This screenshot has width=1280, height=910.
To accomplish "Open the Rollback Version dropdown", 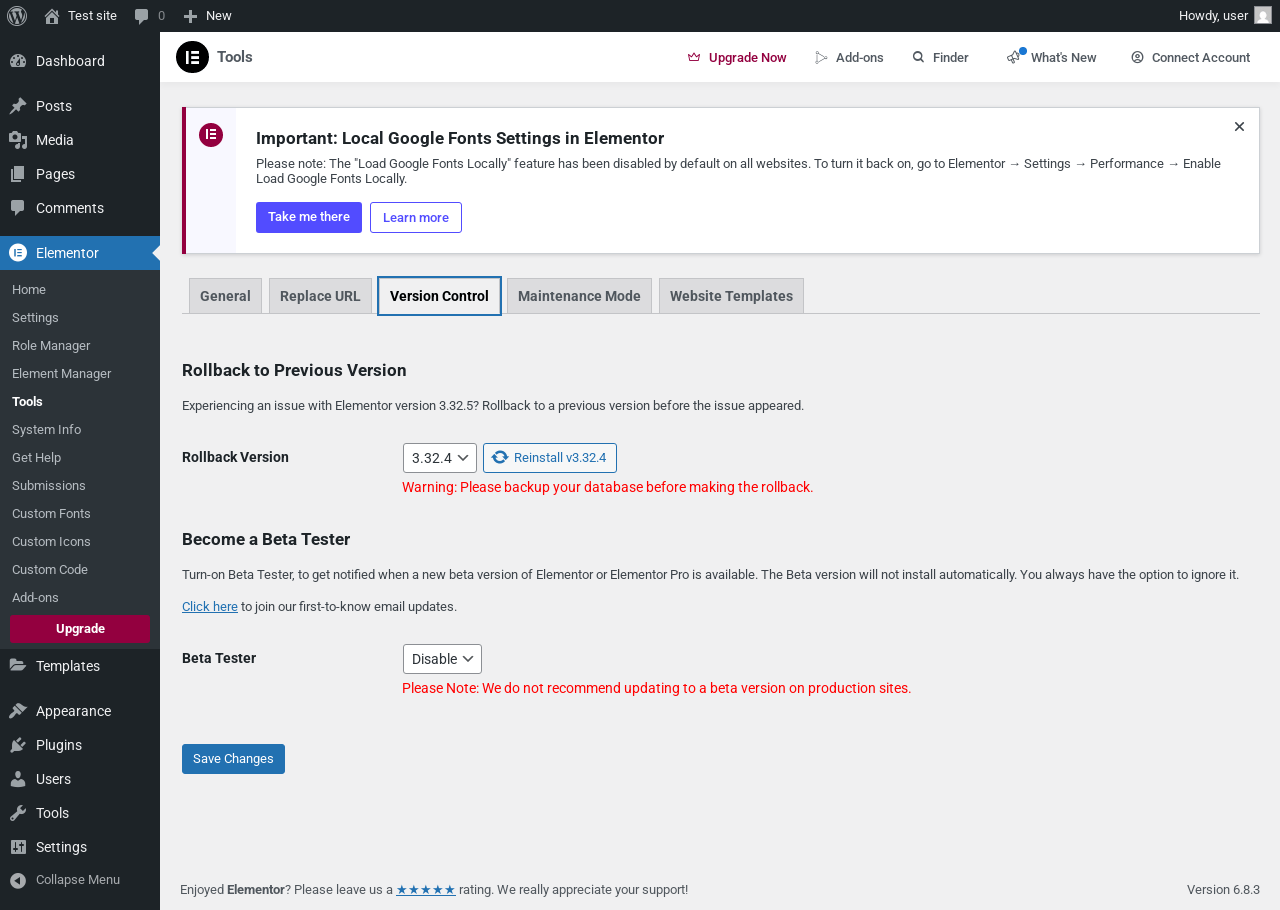I will (440, 458).
